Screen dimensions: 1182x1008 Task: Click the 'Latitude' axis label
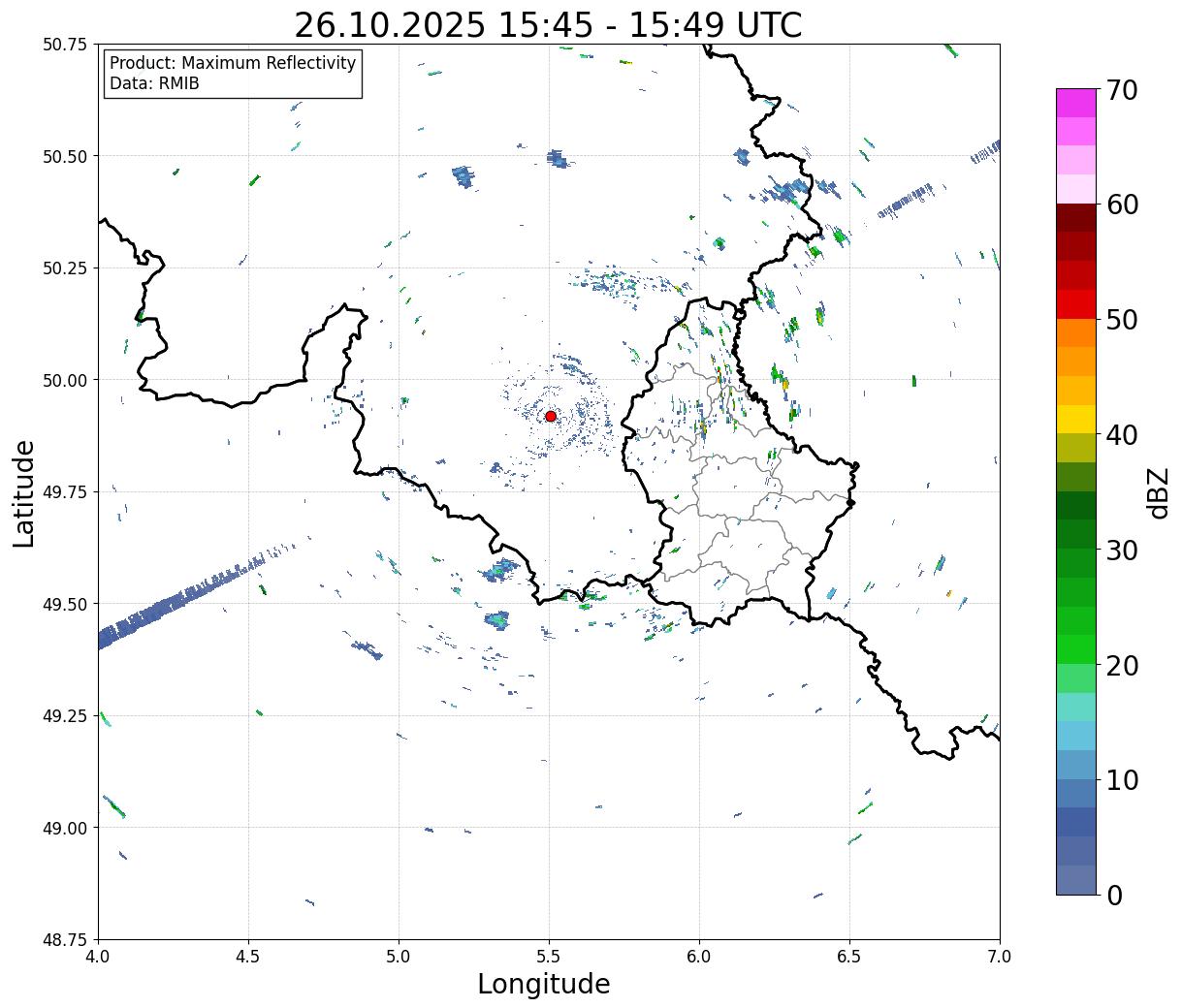tap(24, 493)
